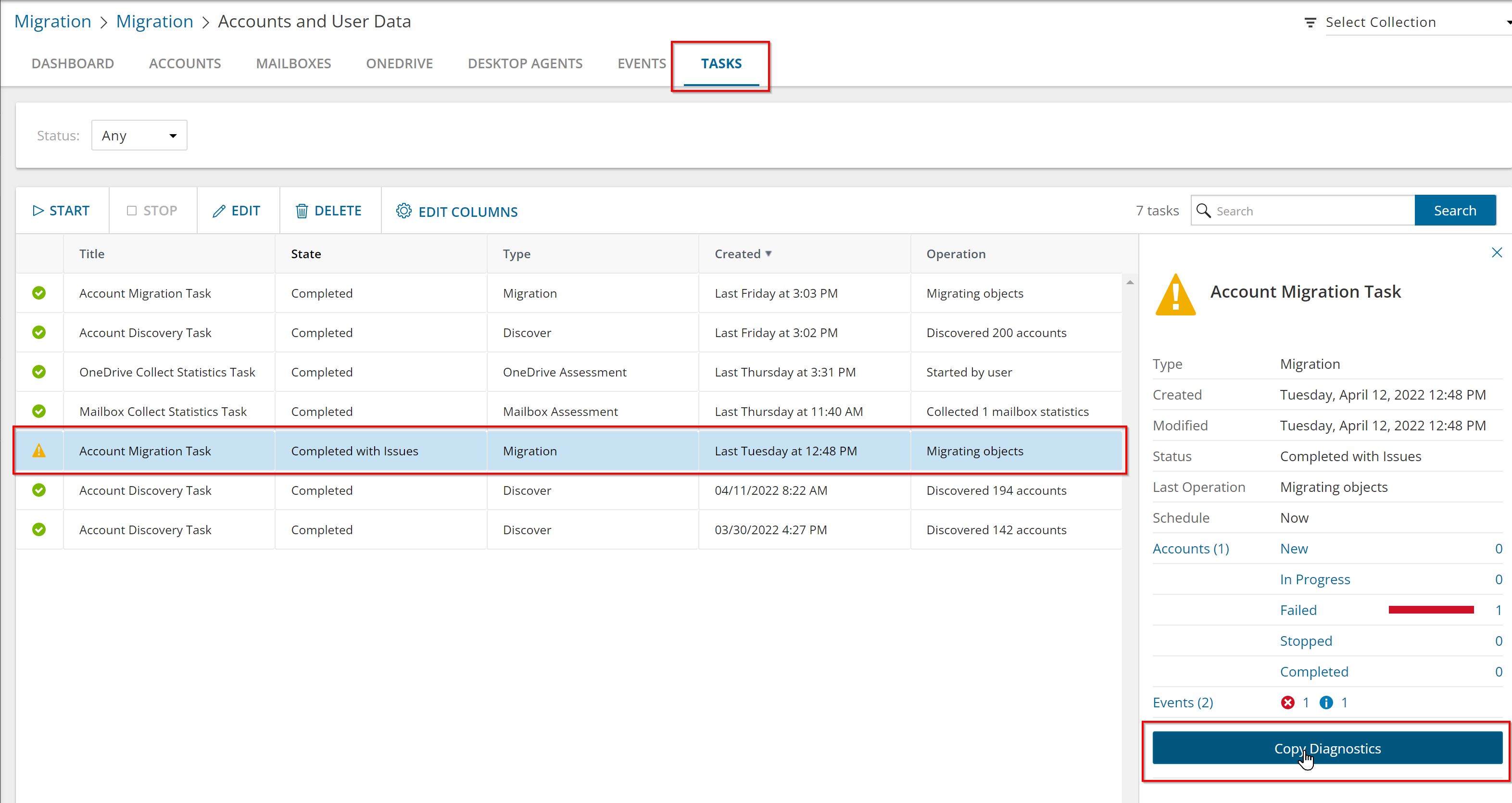Image resolution: width=1512 pixels, height=803 pixels.
Task: Open EDIT COLUMNS gear settings
Action: pyautogui.click(x=404, y=211)
